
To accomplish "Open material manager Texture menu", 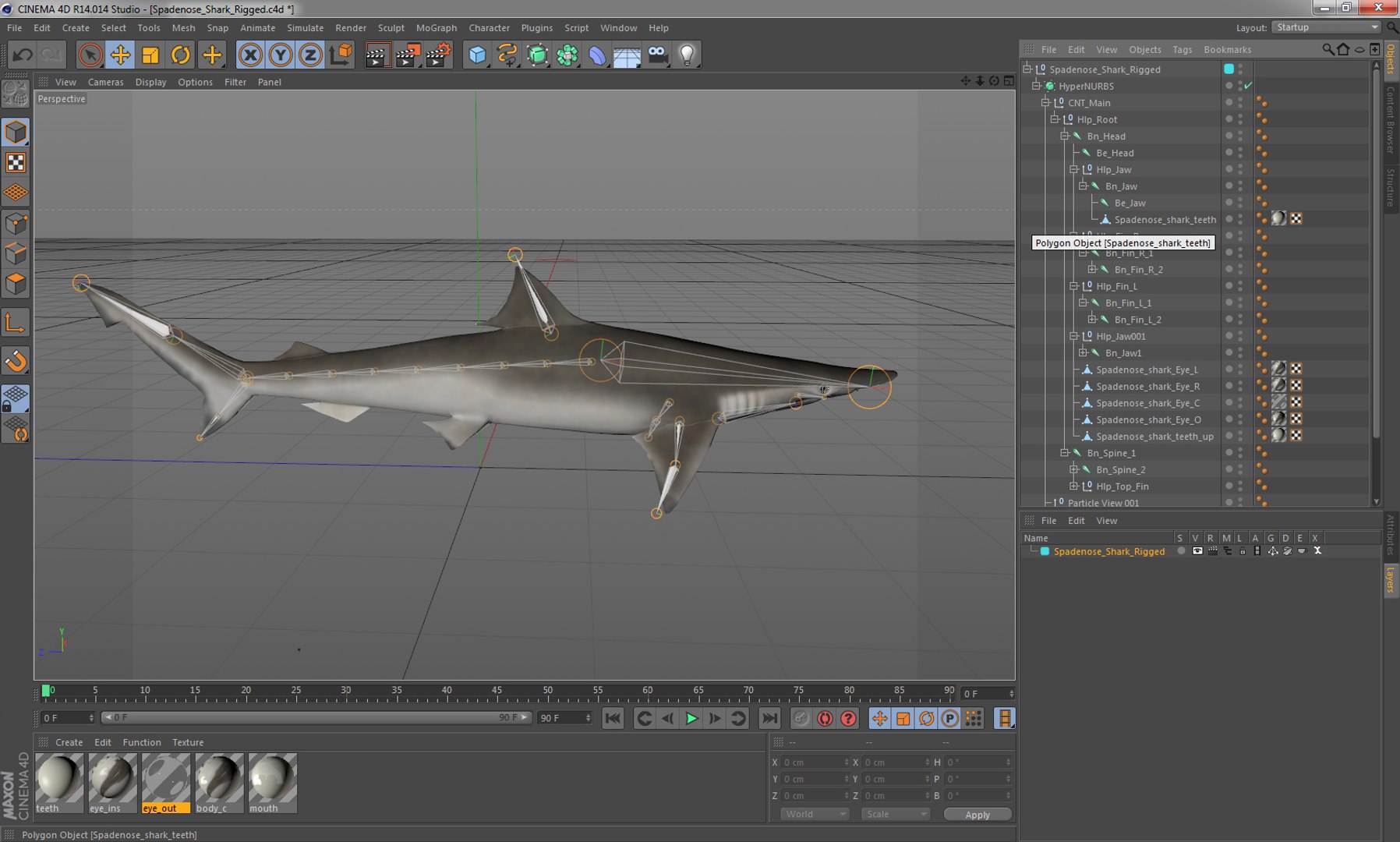I will click(x=188, y=742).
